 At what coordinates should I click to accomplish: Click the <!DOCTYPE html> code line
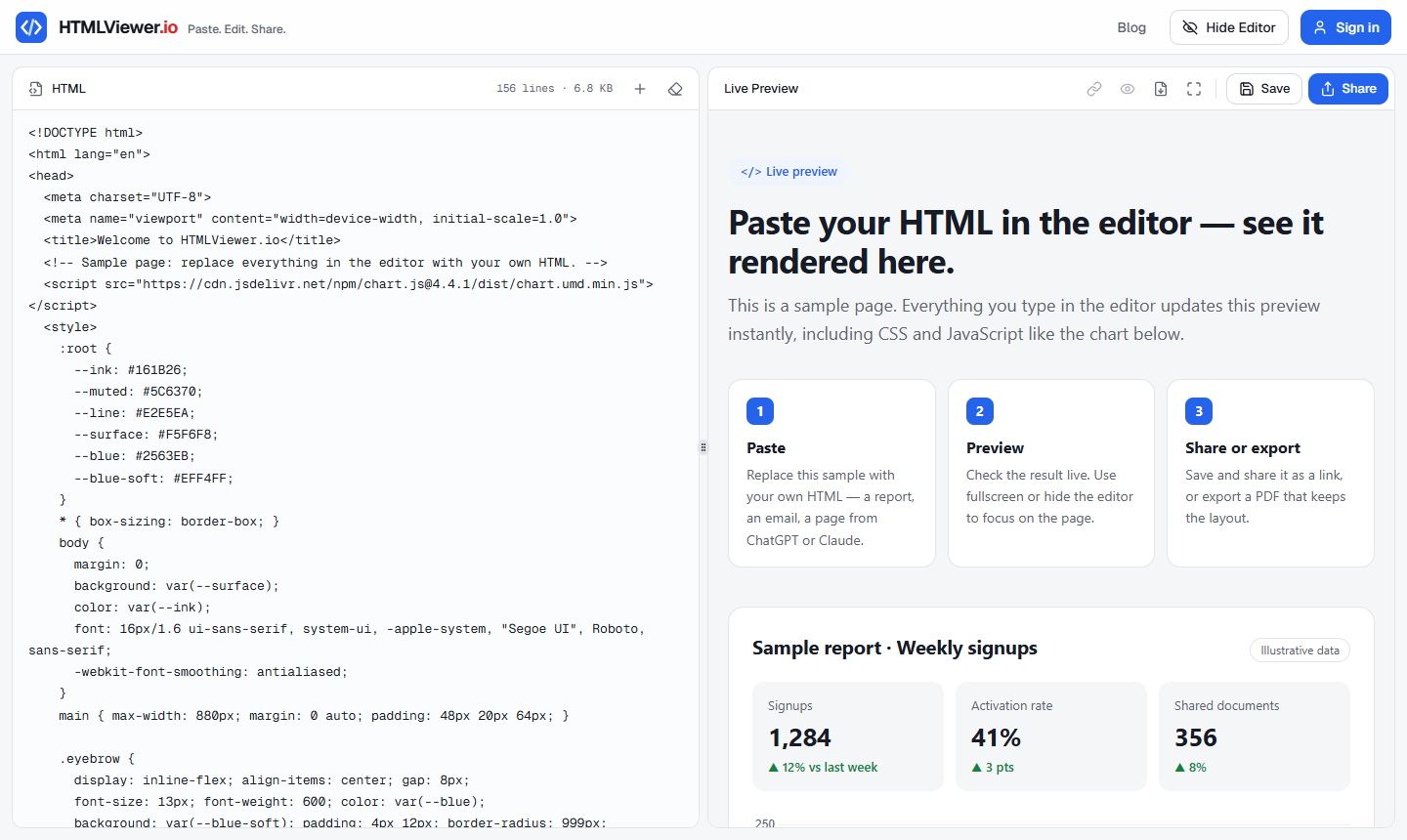(86, 133)
